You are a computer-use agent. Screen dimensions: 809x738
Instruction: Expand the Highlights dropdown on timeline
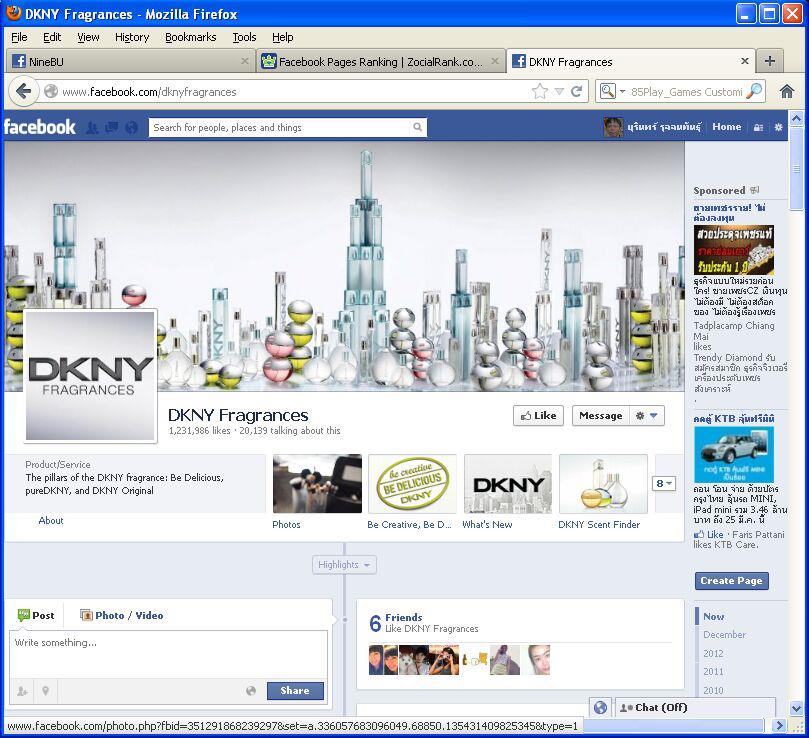coord(344,565)
